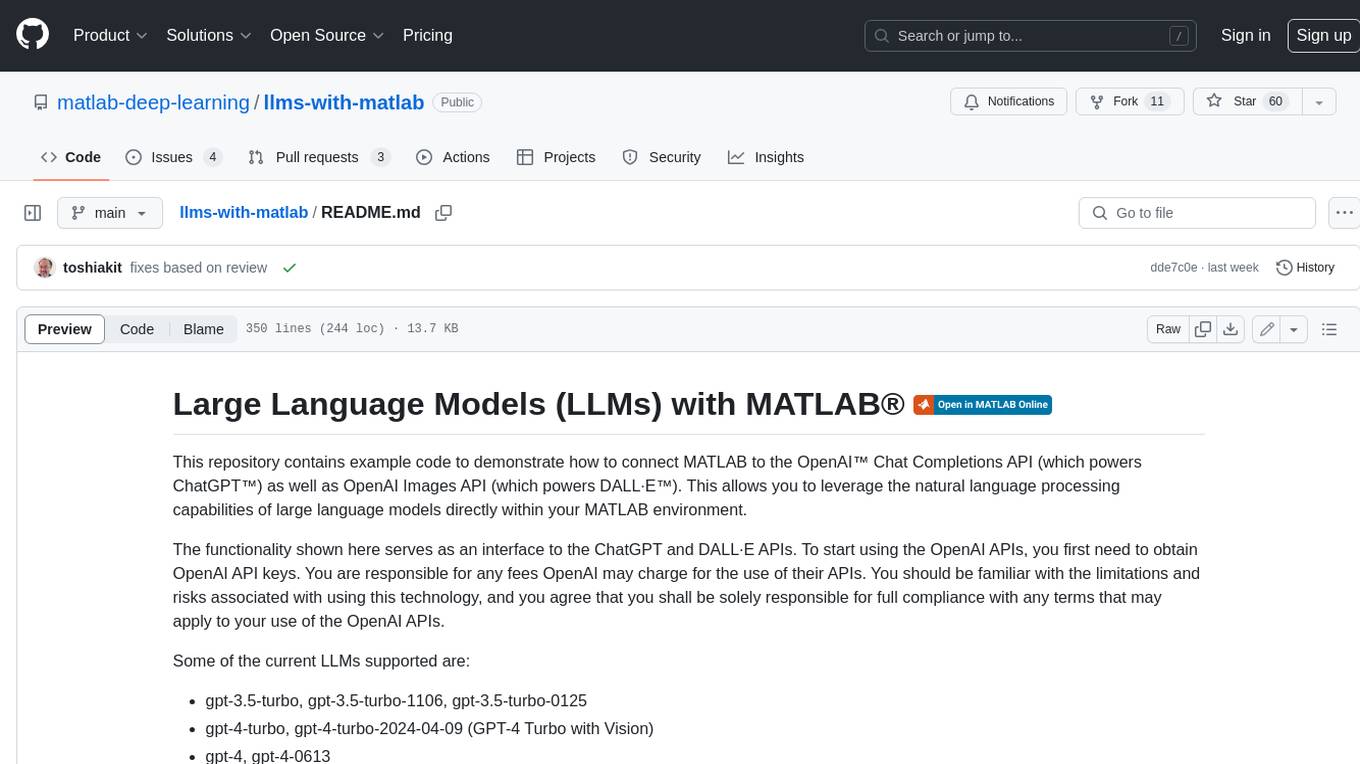Open the more file actions ellipsis
Screen dimensions: 1360x764
[x=1344, y=213]
